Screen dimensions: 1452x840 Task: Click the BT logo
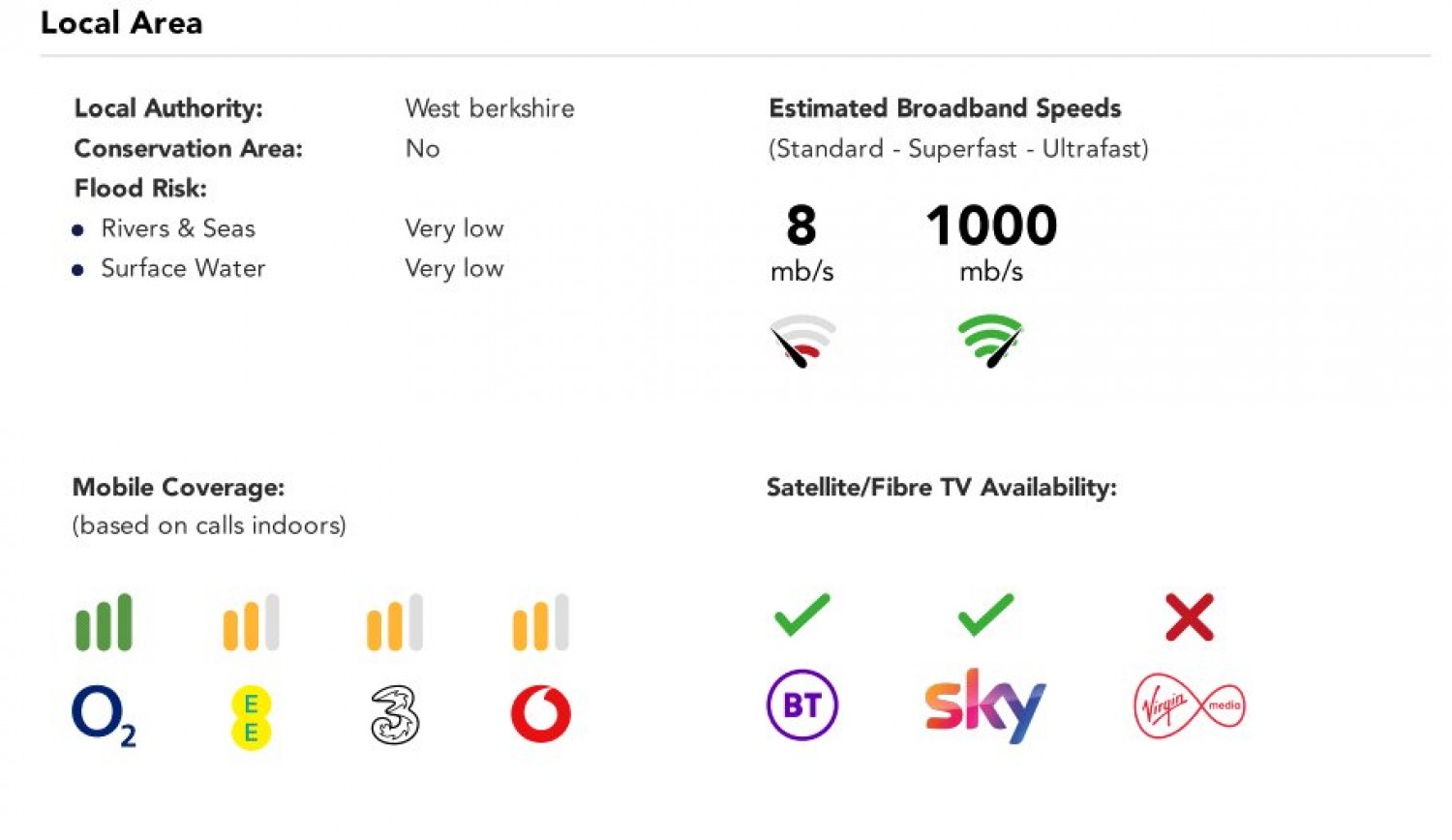coord(802,705)
